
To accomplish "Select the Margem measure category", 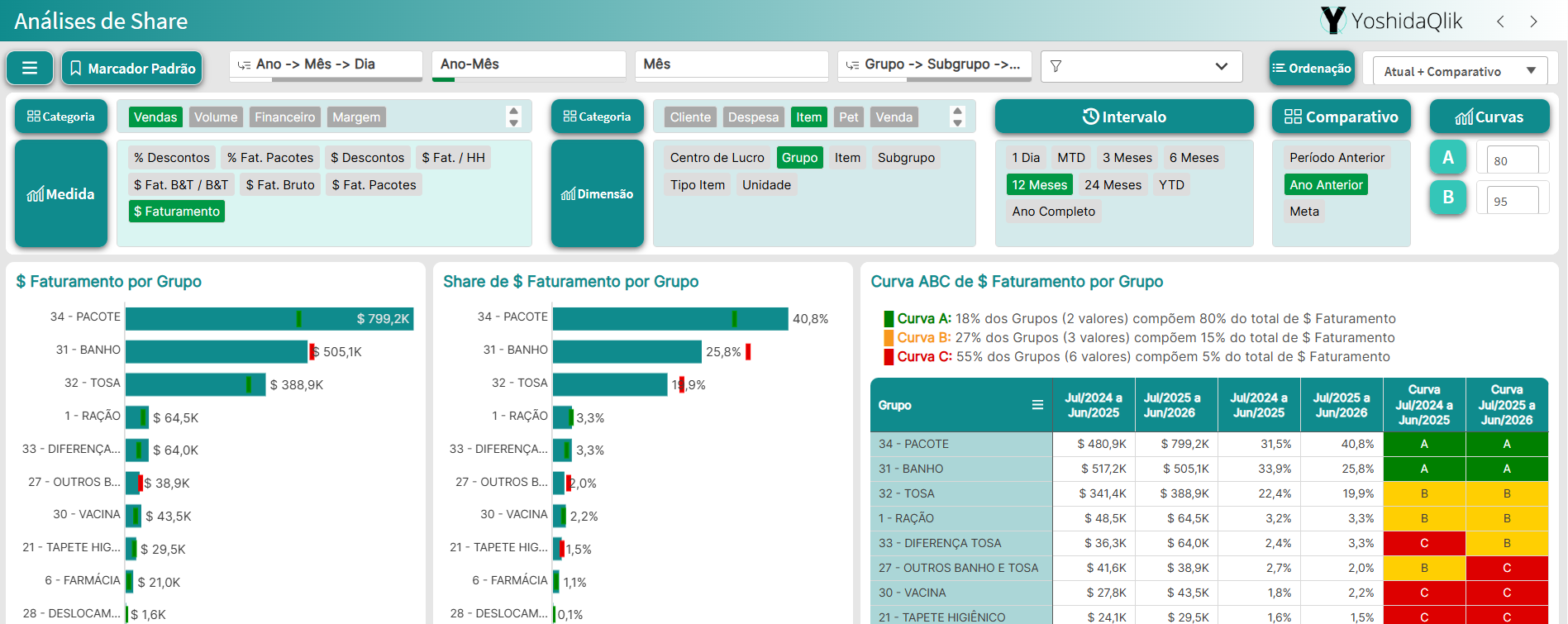I will 356,117.
